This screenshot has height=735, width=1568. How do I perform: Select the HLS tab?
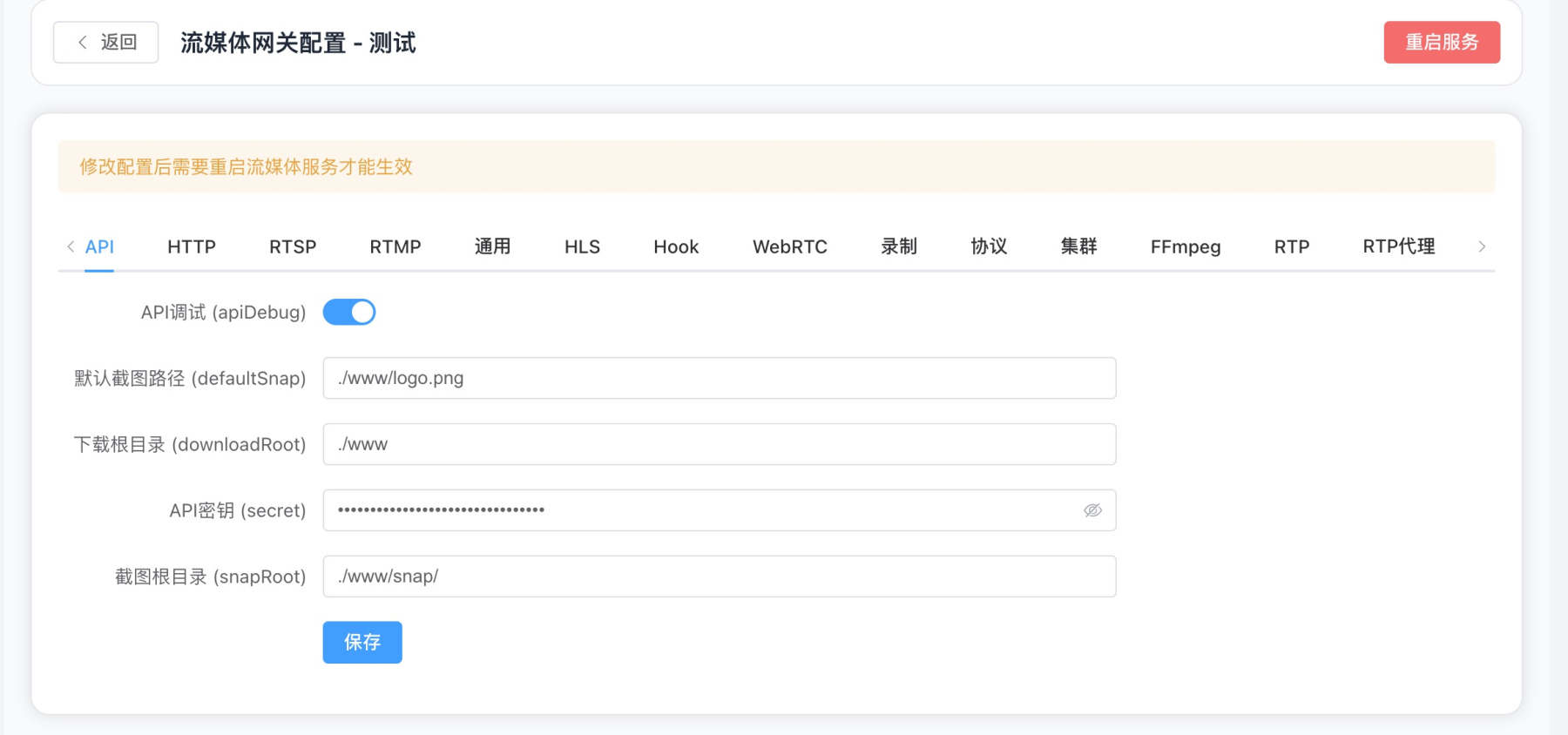[582, 246]
